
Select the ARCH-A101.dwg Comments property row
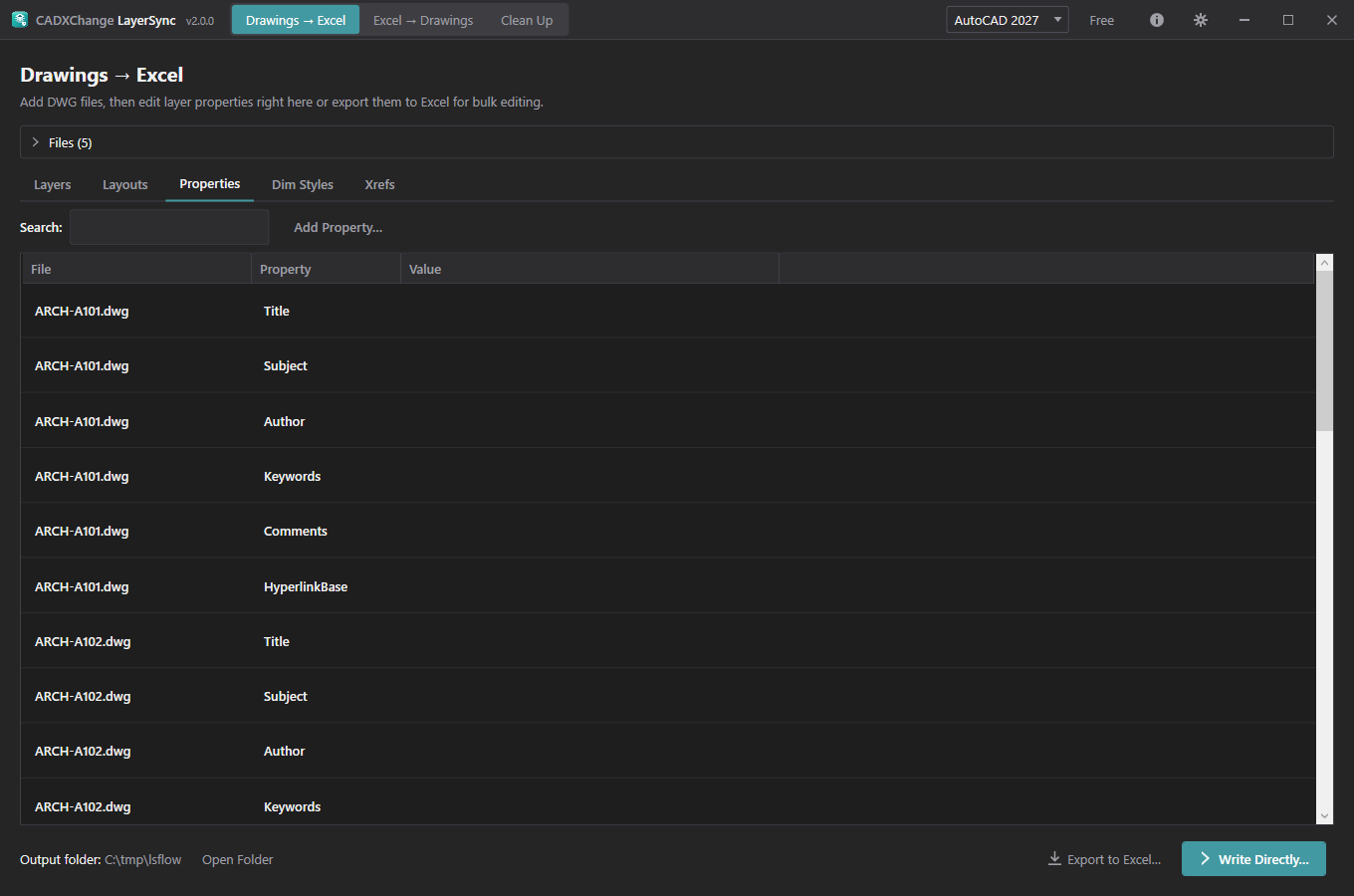click(668, 531)
